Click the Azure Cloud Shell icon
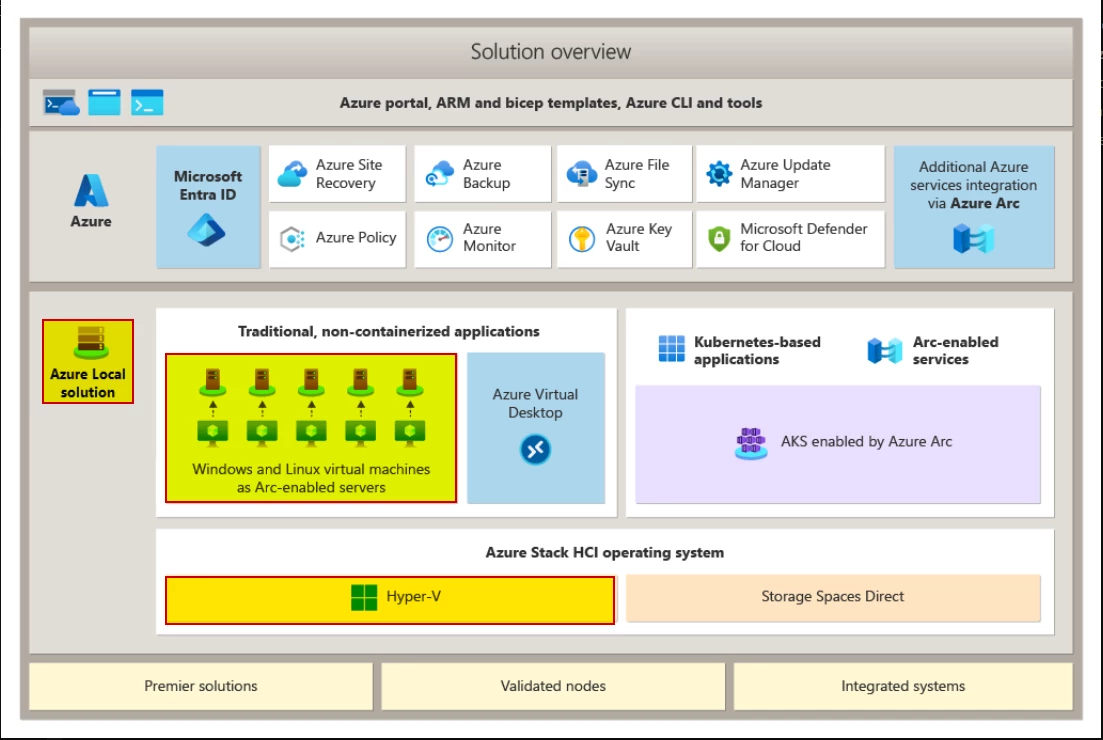Screen dimensions: 1103x740 (x=61, y=103)
